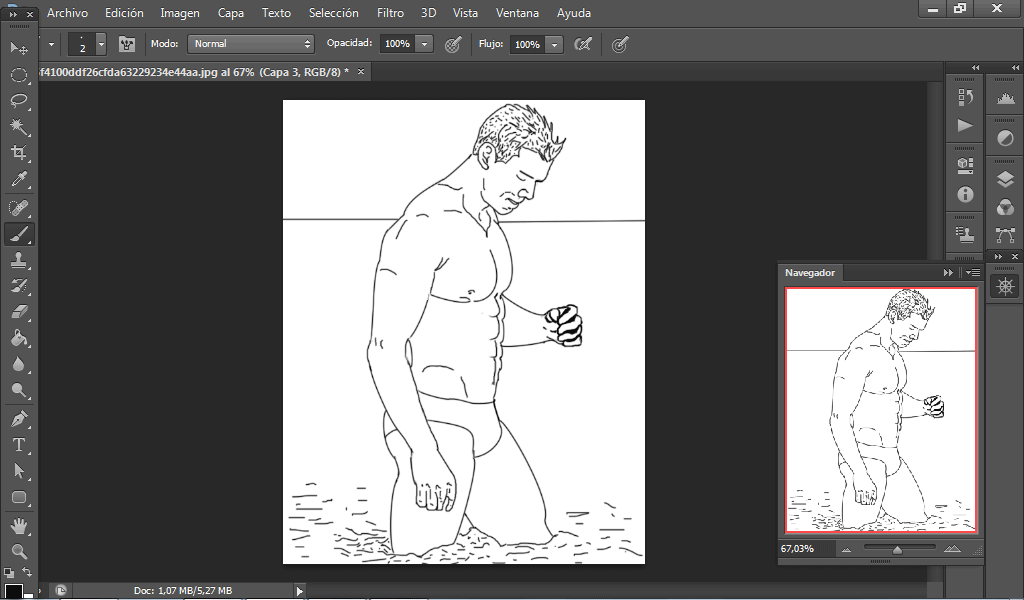The image size is (1024, 600).
Task: Reset default foreground and background colors
Action: (x=8, y=573)
